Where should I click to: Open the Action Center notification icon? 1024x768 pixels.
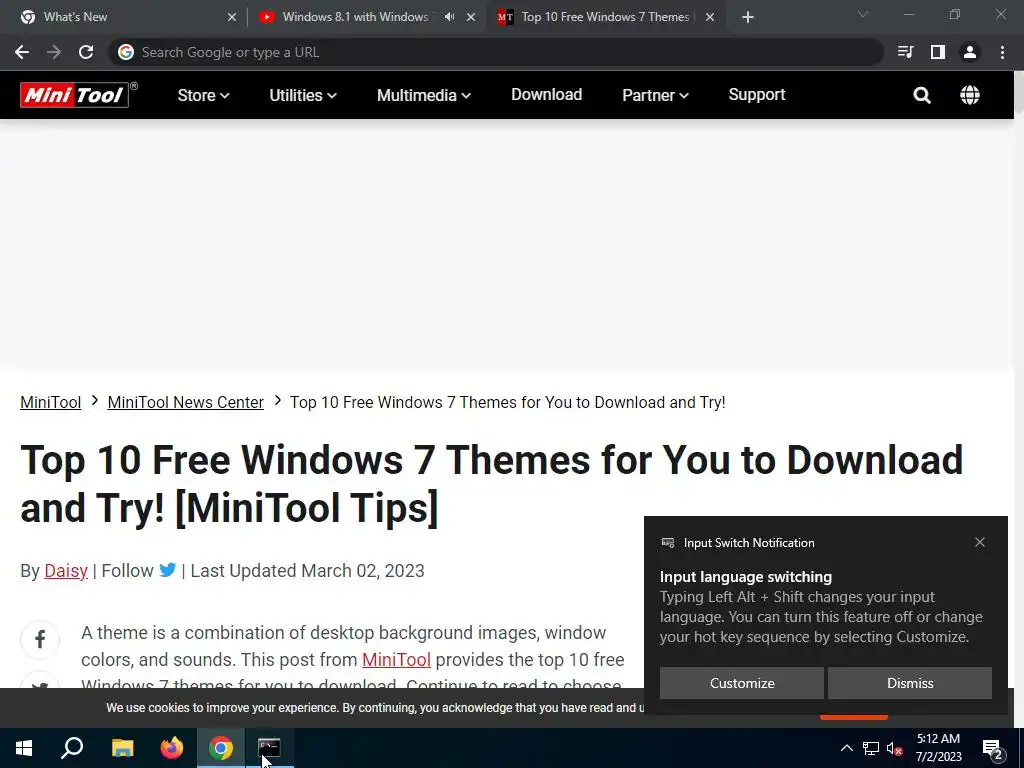coord(993,750)
